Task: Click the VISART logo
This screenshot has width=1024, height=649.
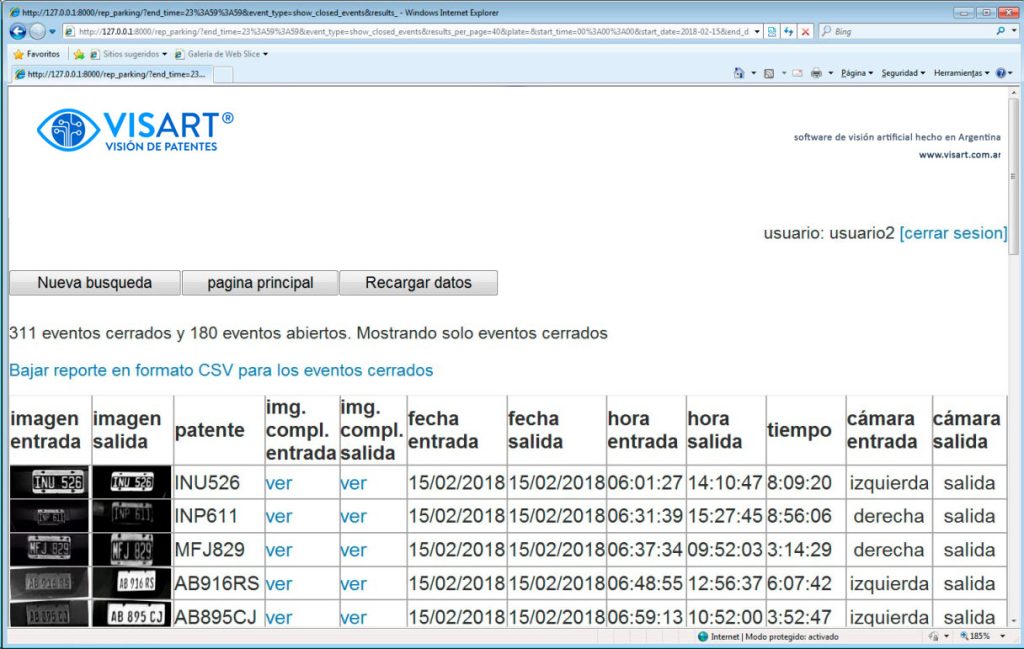Action: pyautogui.click(x=135, y=130)
